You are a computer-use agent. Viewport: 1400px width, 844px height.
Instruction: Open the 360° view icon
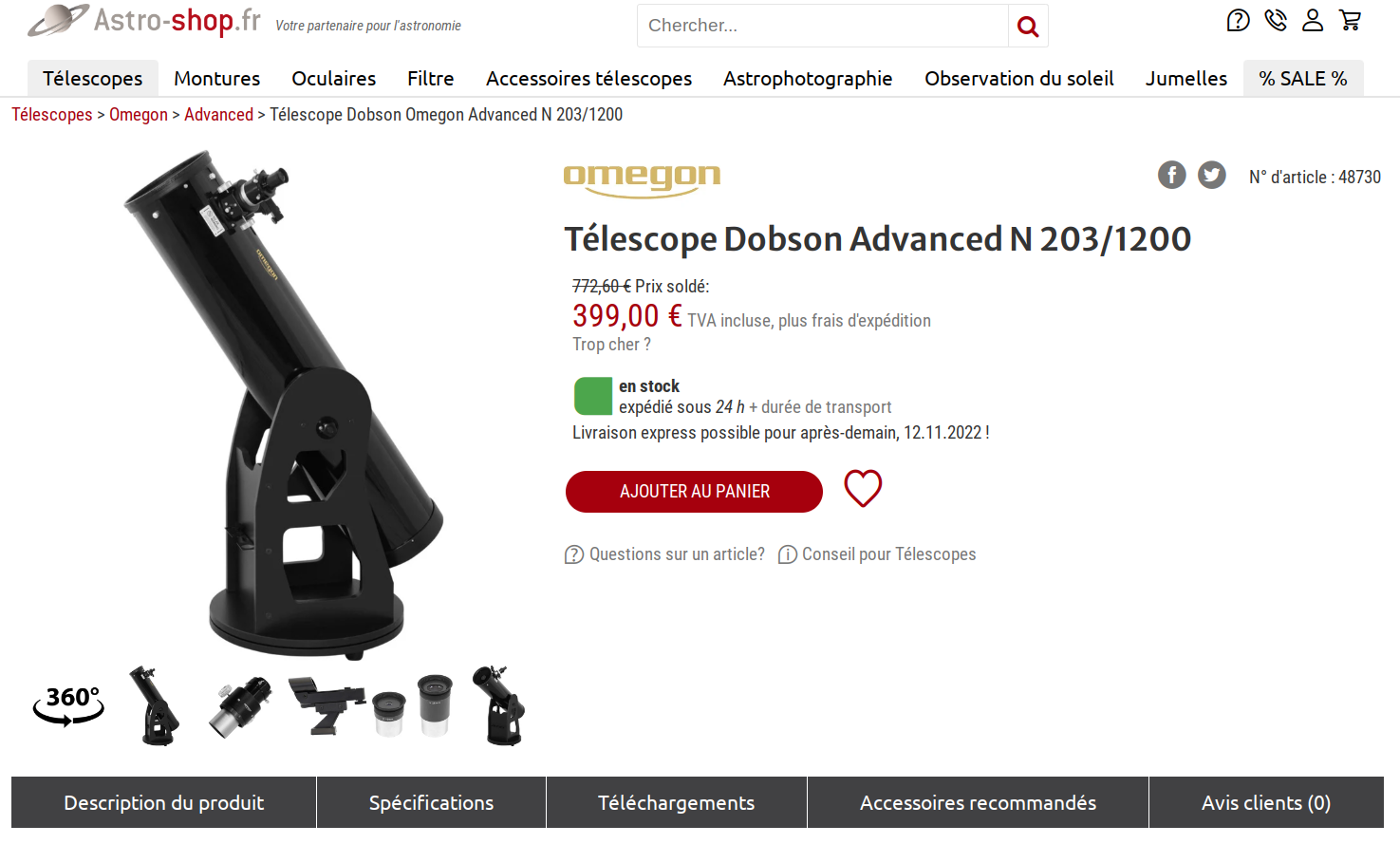pyautogui.click(x=68, y=705)
